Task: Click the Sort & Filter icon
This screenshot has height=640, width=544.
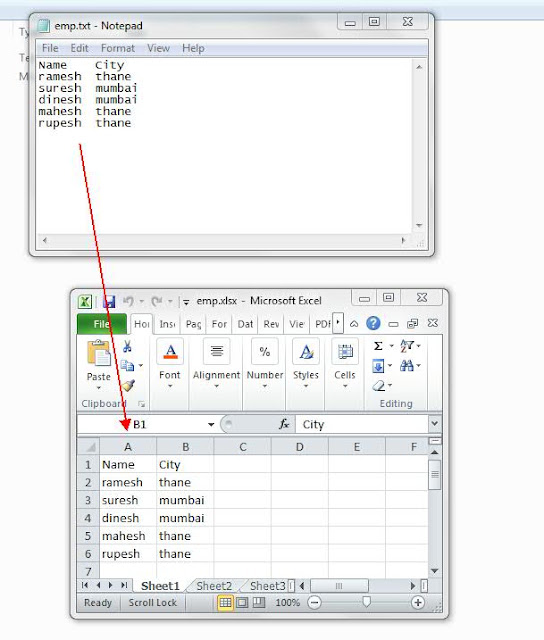Action: 407,346
